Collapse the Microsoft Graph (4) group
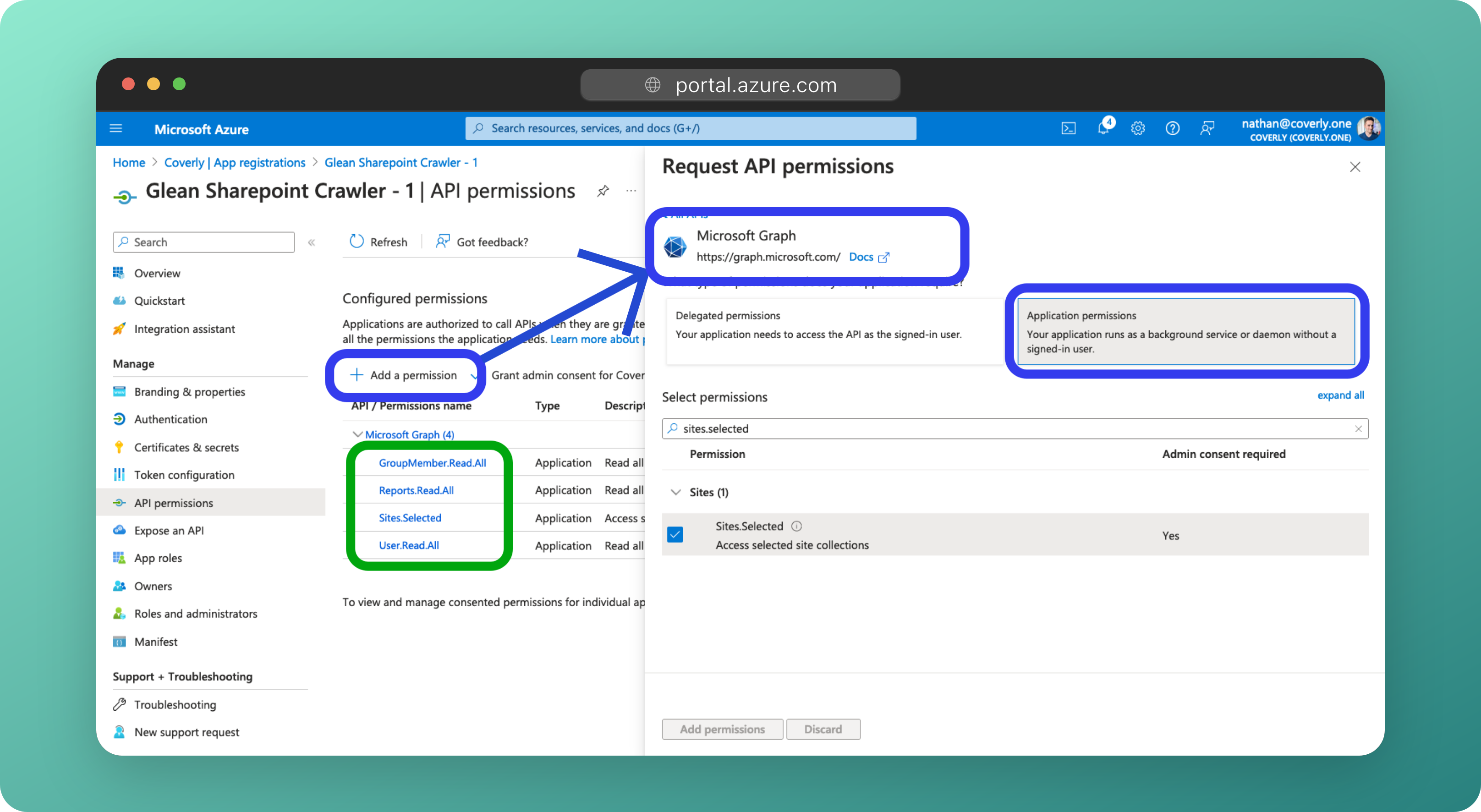 [x=357, y=435]
